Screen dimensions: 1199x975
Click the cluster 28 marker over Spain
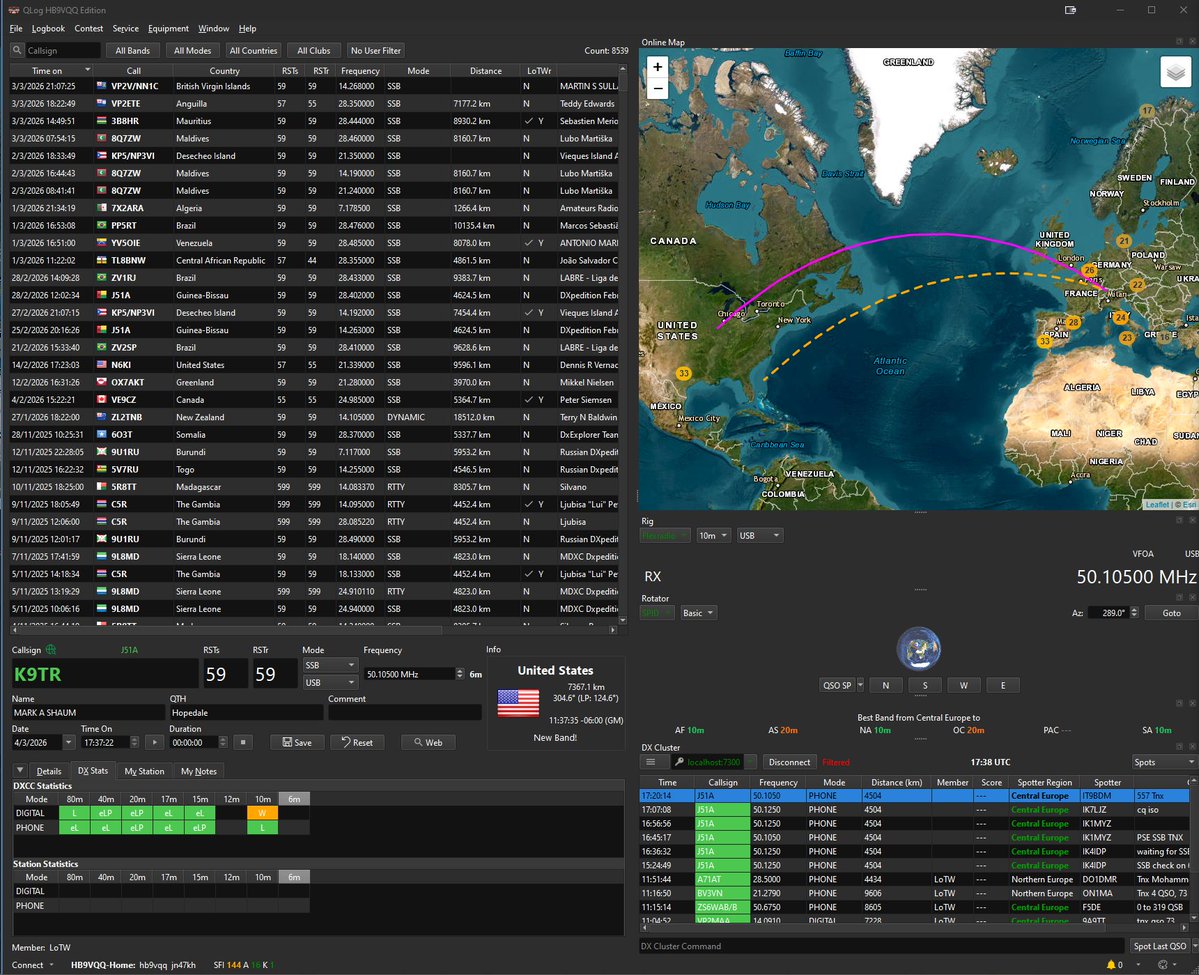(1073, 322)
